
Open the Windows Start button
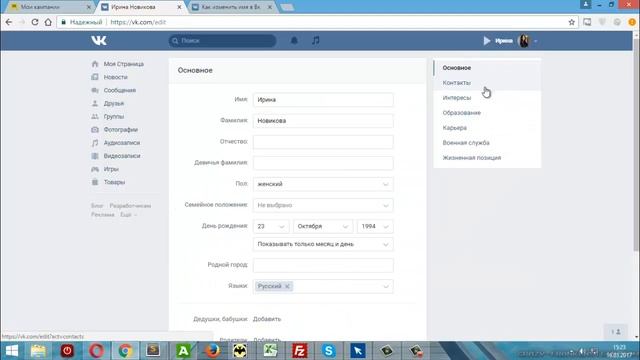[12, 351]
